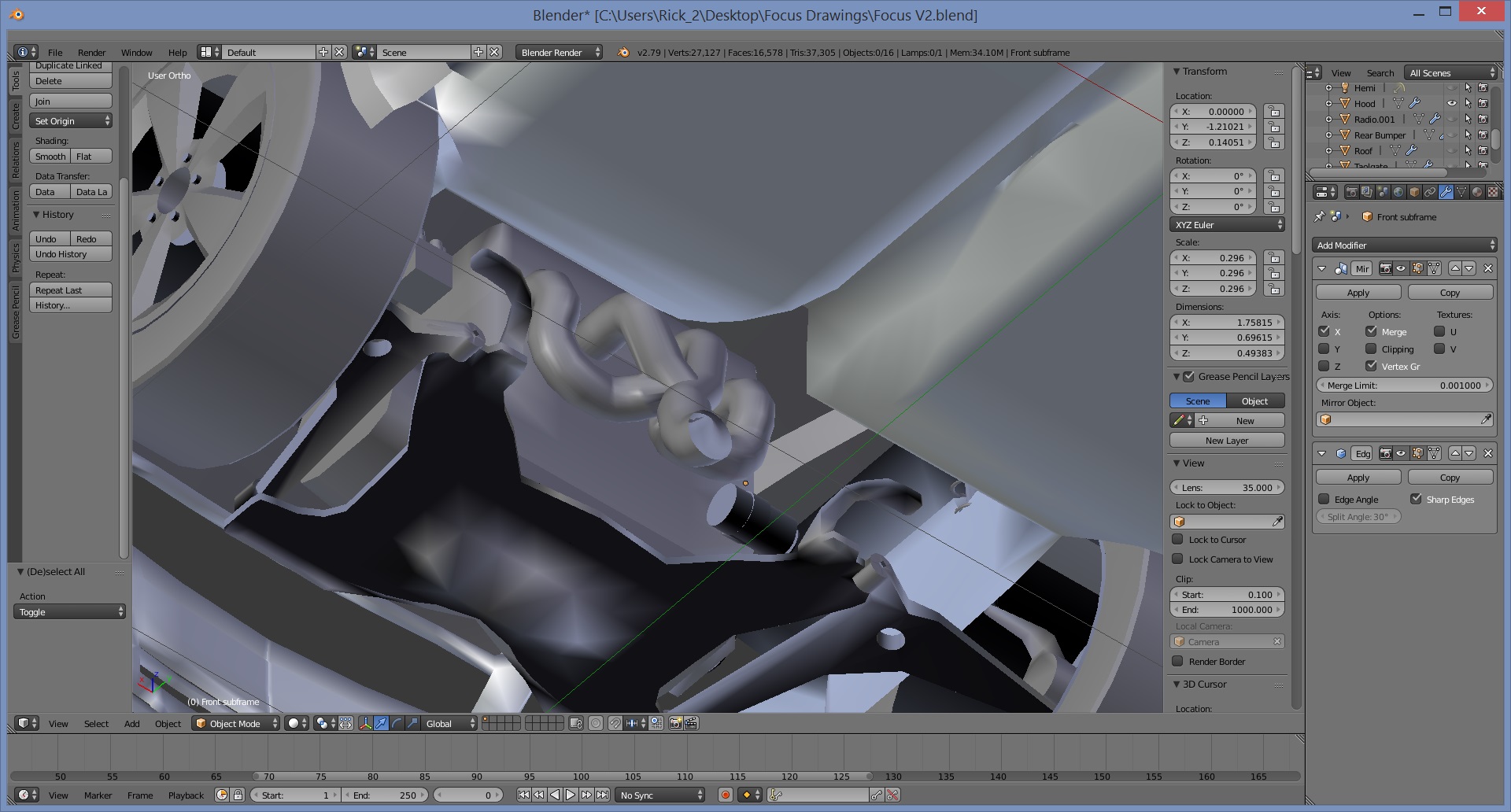This screenshot has width=1511, height=812.
Task: Open the Physics tab in tool shelf
Action: point(15,257)
